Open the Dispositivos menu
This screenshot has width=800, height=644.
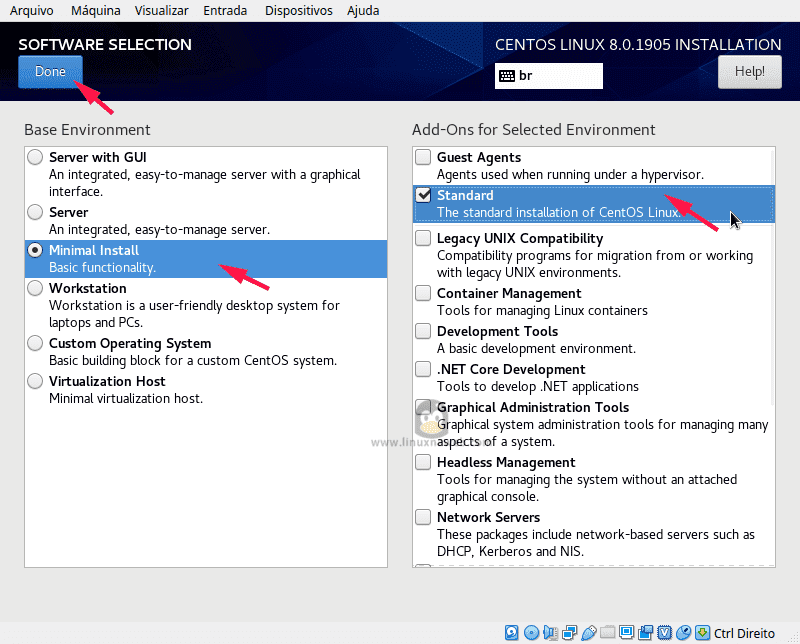pos(298,10)
